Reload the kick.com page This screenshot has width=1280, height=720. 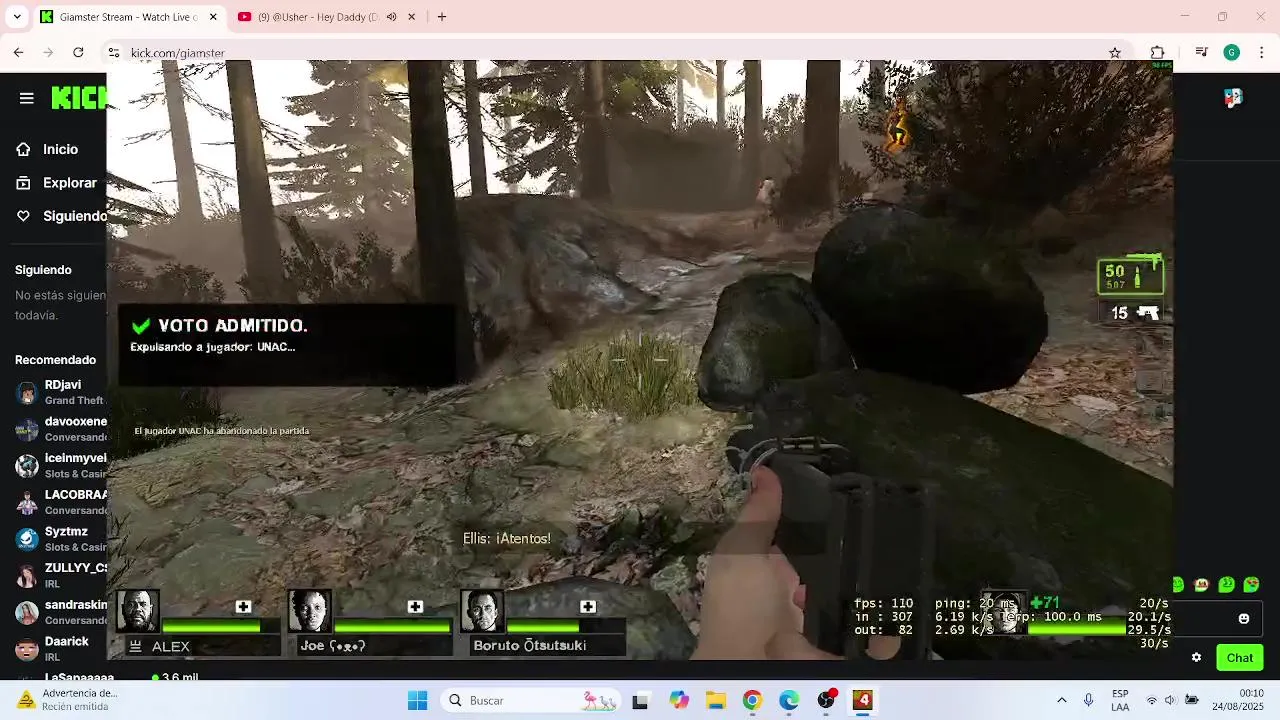[78, 52]
